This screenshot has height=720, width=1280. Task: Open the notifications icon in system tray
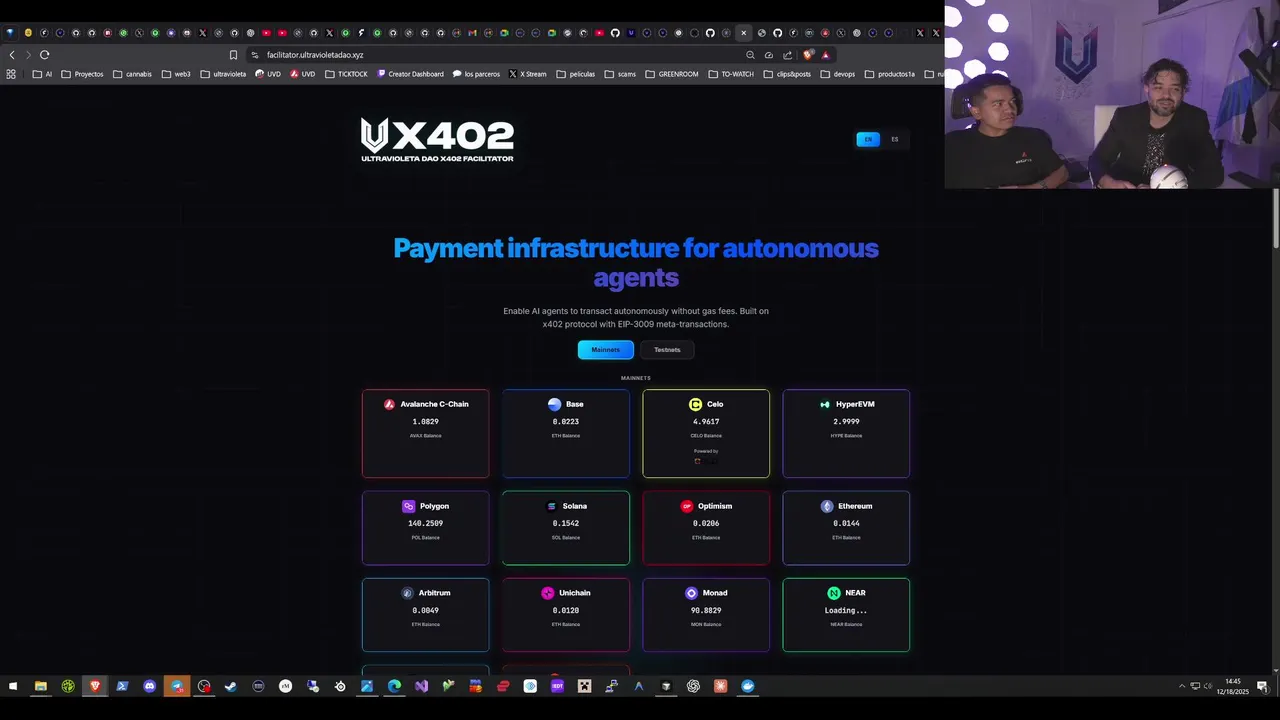click(1262, 686)
